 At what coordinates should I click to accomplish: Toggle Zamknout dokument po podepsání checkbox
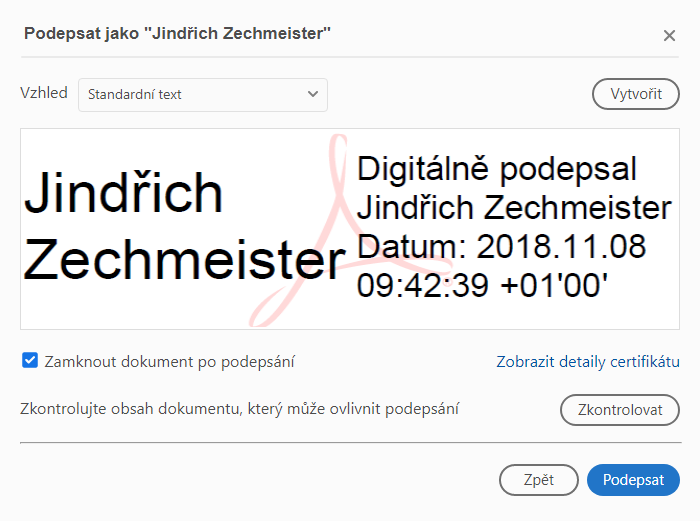click(x=30, y=360)
